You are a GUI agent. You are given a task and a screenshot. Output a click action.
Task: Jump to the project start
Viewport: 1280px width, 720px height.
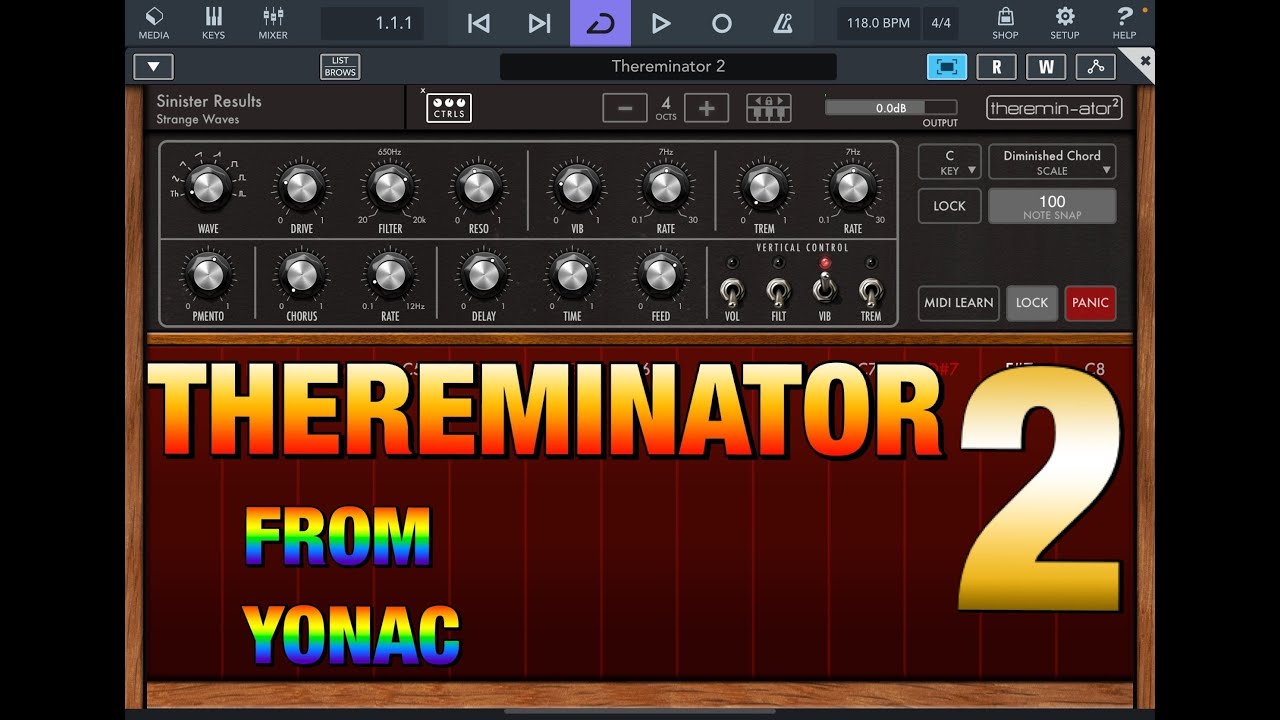pos(479,23)
